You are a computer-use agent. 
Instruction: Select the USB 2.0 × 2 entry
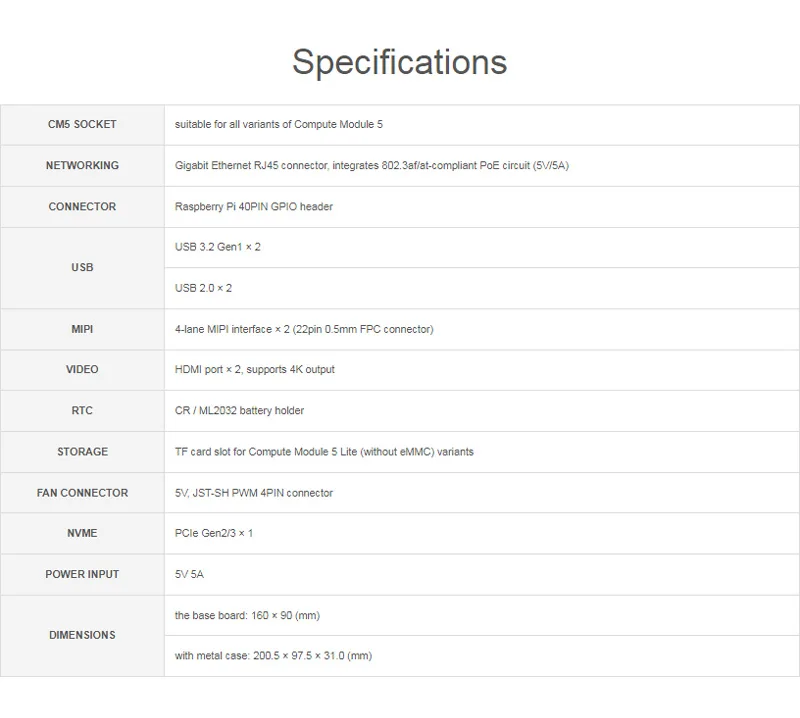203,288
